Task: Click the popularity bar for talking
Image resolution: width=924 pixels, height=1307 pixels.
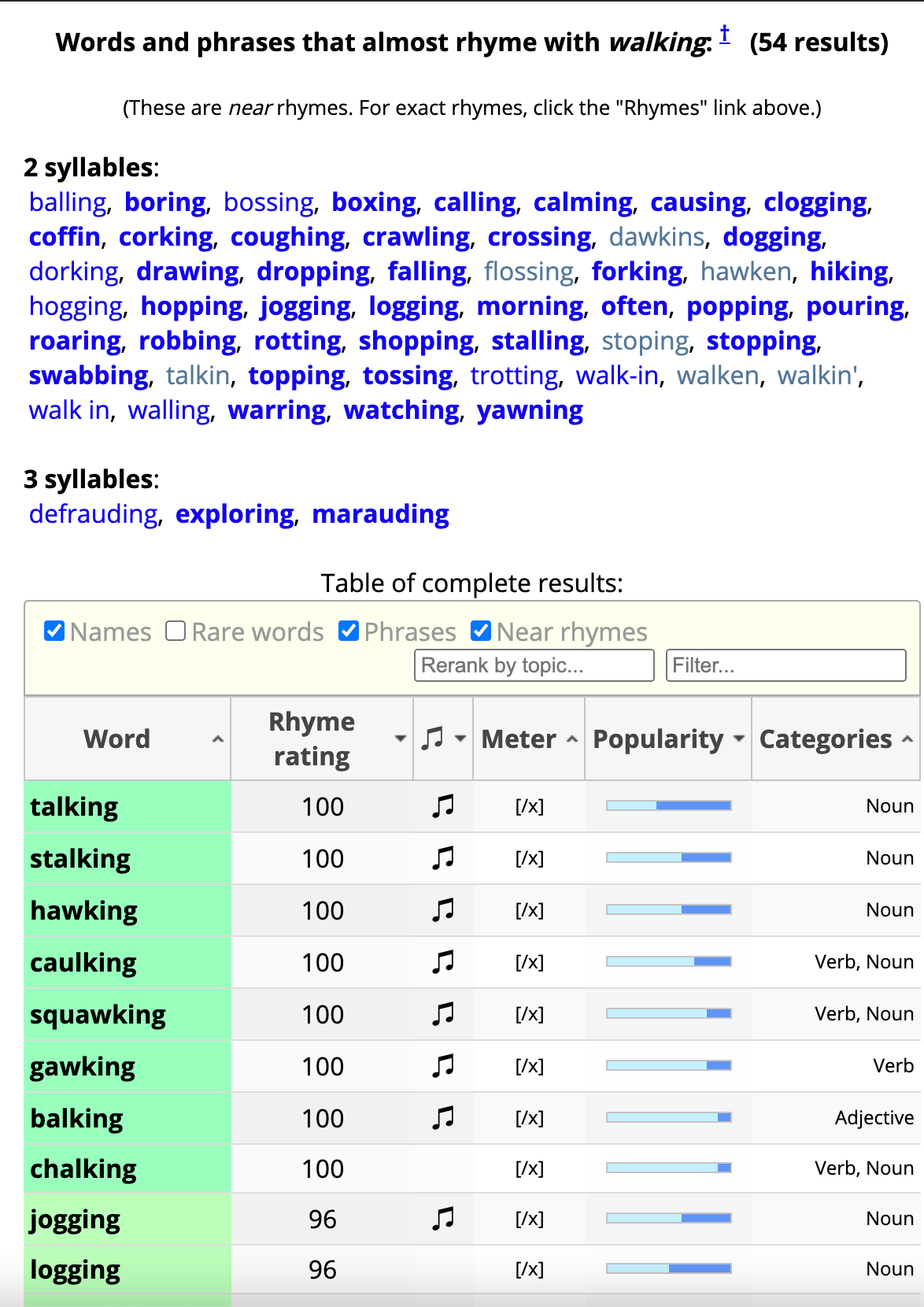Action: pyautogui.click(x=669, y=805)
